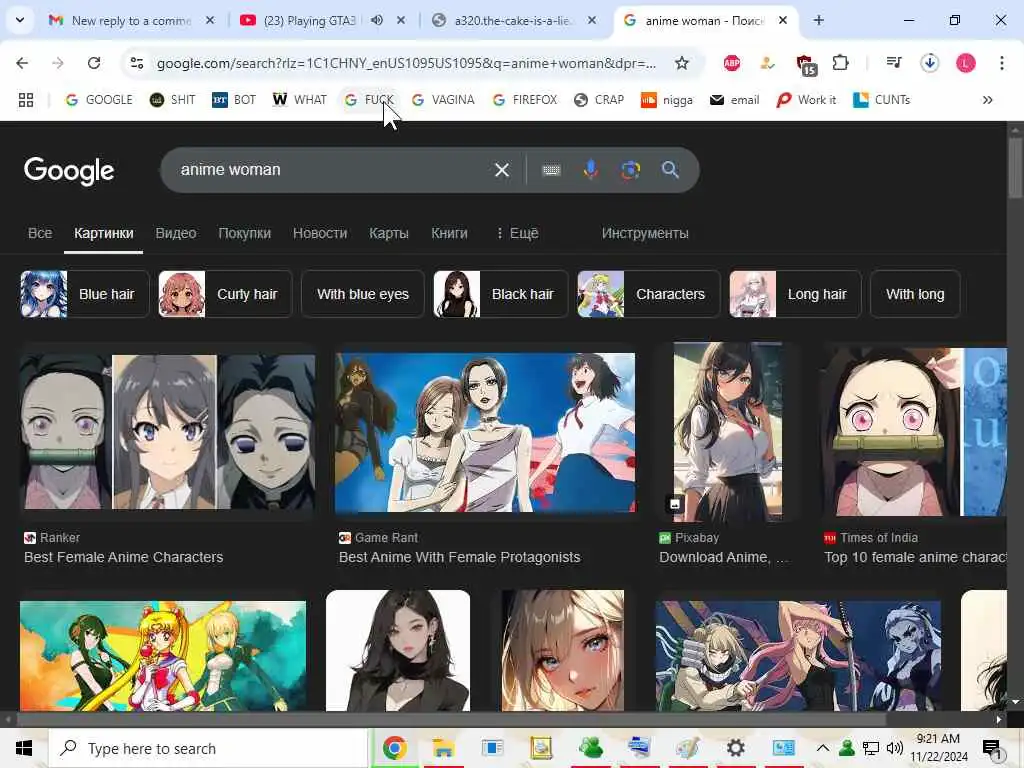Apply the Long hair filter chip

point(795,294)
